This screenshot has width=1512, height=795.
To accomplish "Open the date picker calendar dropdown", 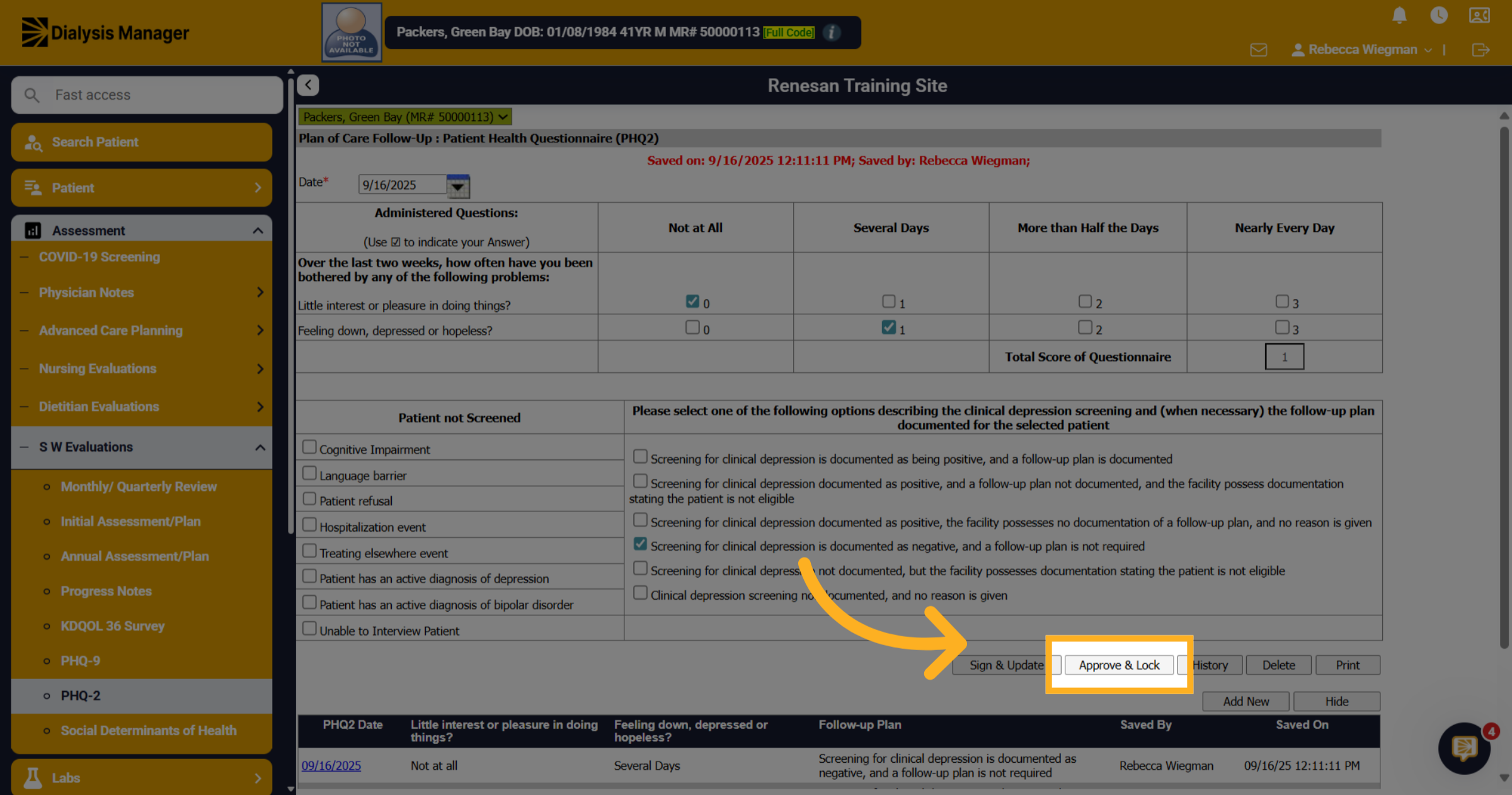I will (x=458, y=185).
